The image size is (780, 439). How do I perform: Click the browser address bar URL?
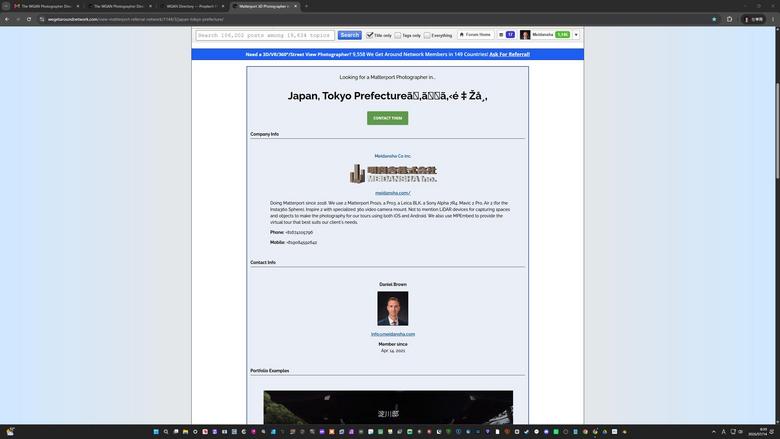pyautogui.click(x=136, y=19)
